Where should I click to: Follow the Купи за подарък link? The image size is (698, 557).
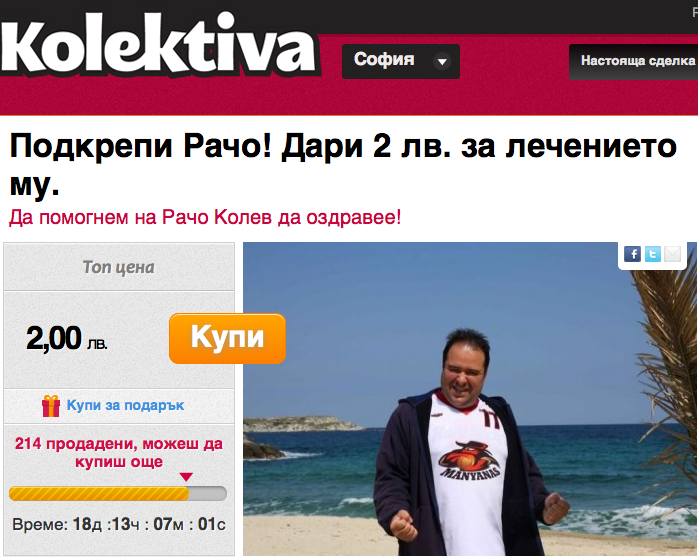pos(125,405)
